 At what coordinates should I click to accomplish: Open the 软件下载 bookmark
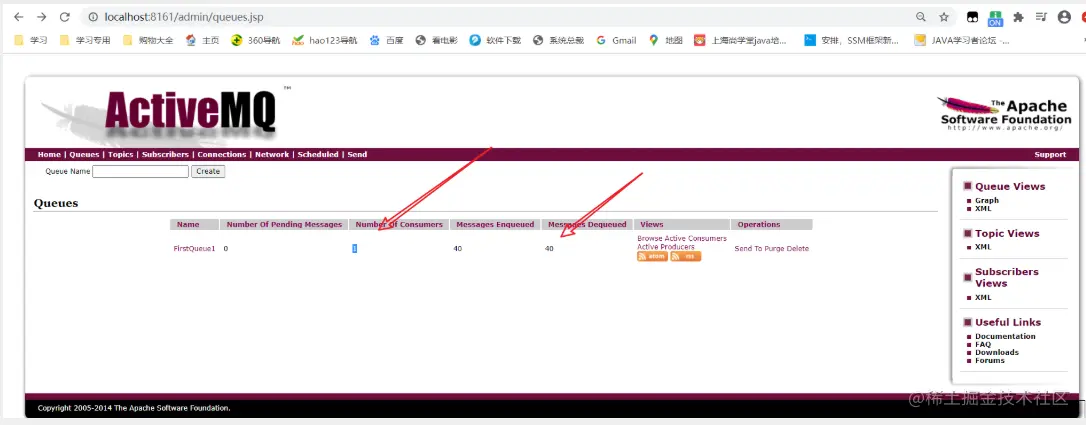coord(495,40)
